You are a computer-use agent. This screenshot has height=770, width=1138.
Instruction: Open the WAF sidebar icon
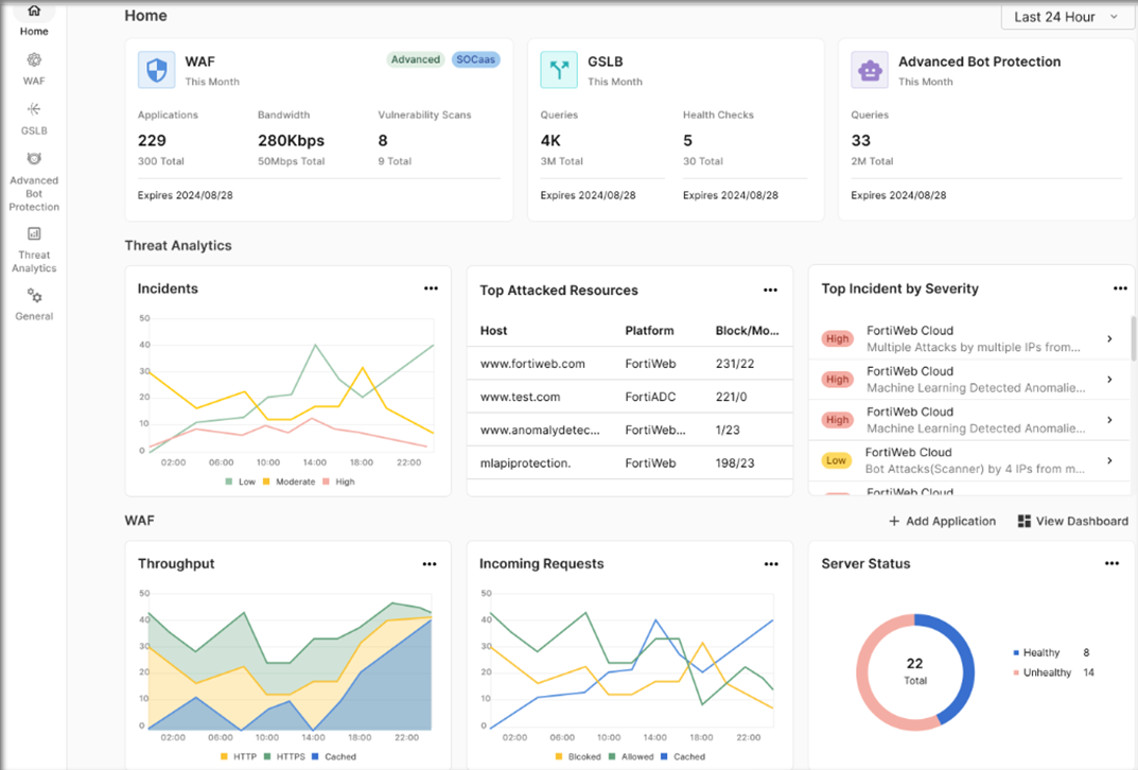tap(34, 60)
